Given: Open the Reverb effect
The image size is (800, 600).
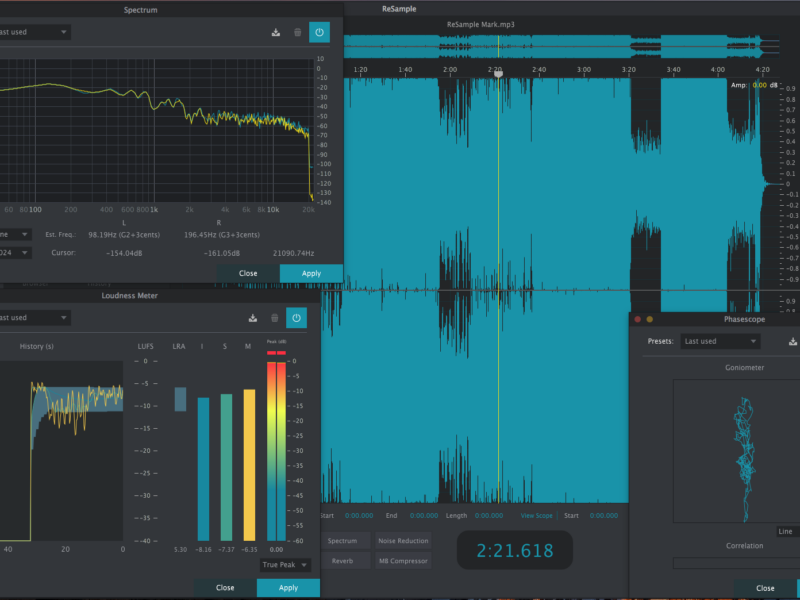Looking at the screenshot, I should pyautogui.click(x=342, y=561).
